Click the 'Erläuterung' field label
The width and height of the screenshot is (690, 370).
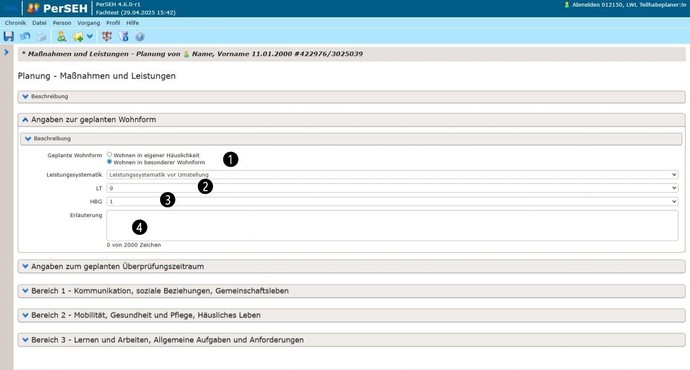click(x=86, y=215)
